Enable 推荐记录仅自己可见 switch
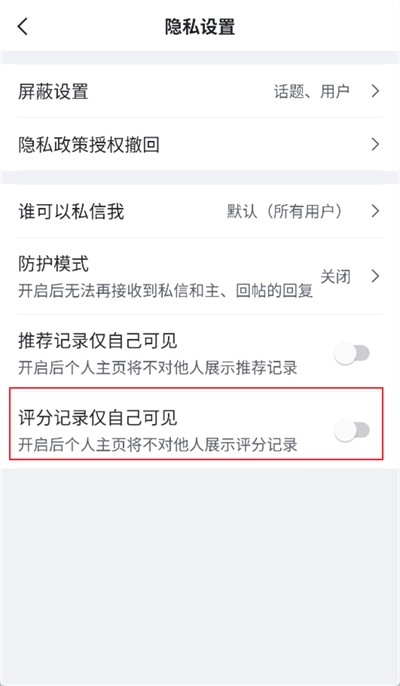Viewport: 400px width, 686px height. click(352, 354)
